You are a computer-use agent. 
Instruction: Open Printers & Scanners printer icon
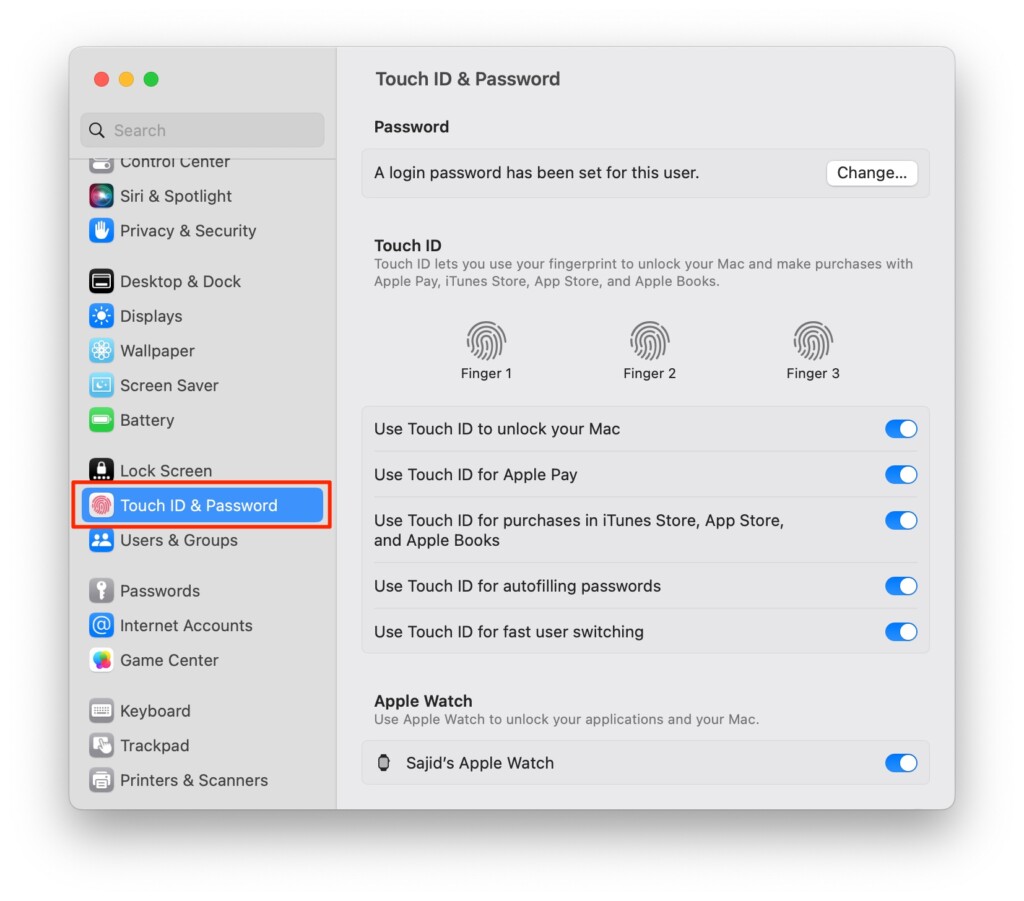pos(101,780)
